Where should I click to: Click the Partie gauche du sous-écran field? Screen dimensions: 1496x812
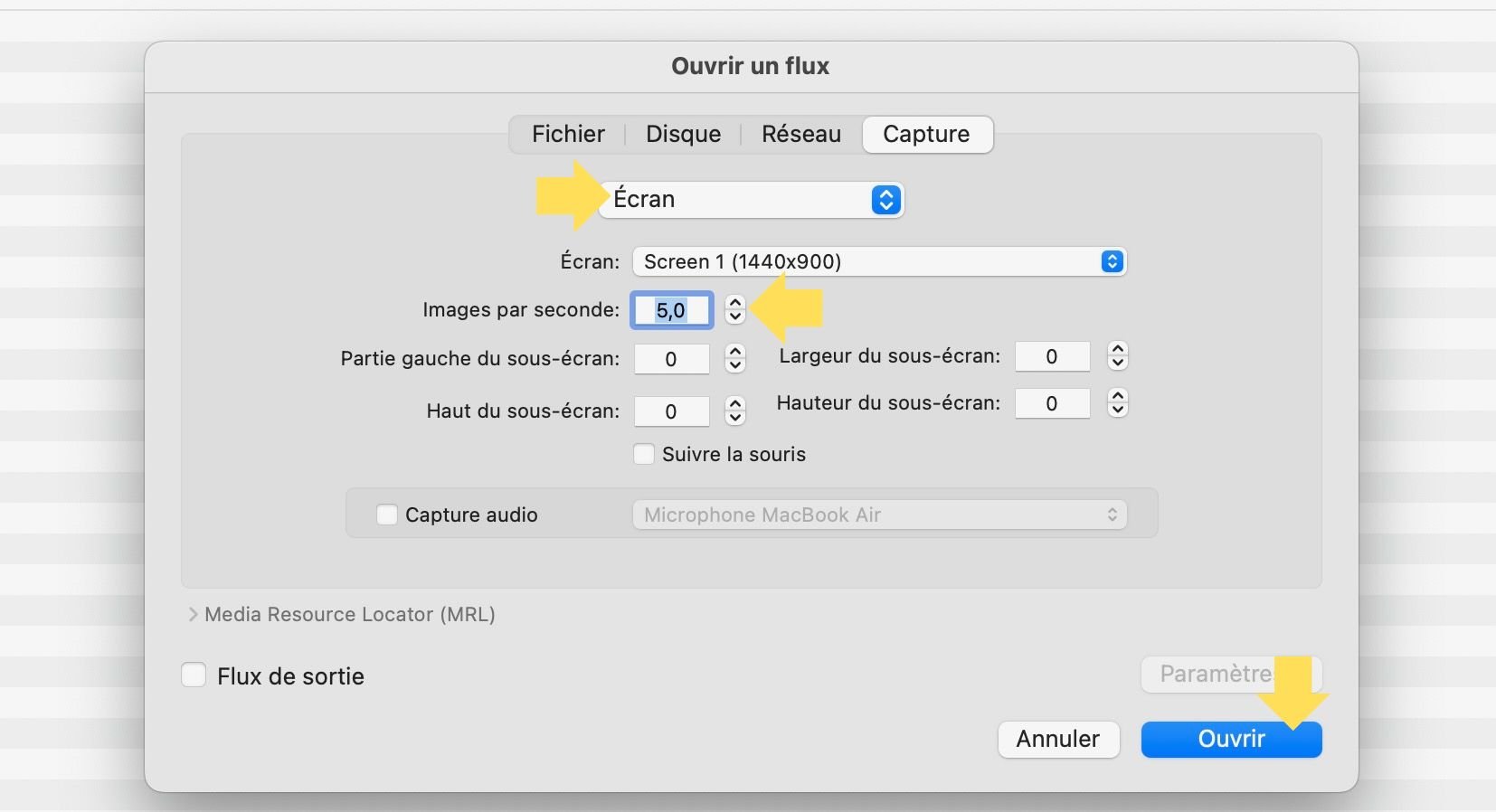pos(671,359)
